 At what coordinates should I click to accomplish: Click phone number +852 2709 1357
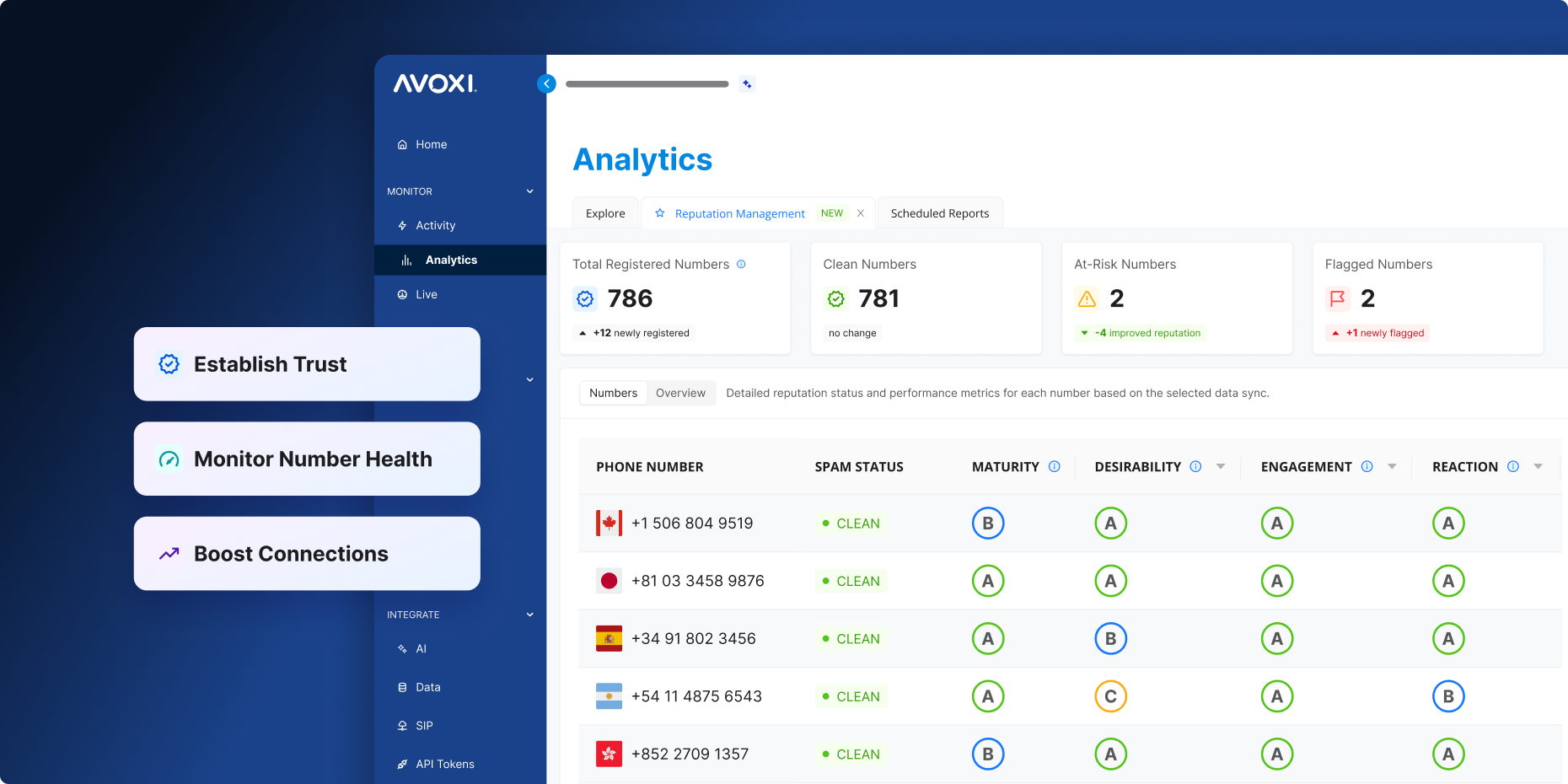[x=690, y=754]
